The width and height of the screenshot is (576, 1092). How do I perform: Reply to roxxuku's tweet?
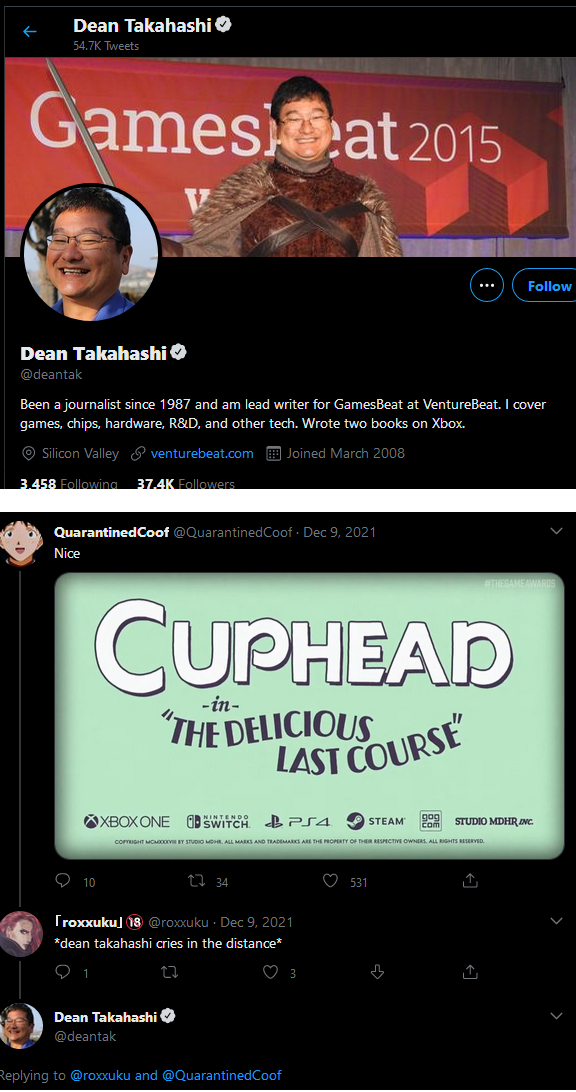(63, 972)
